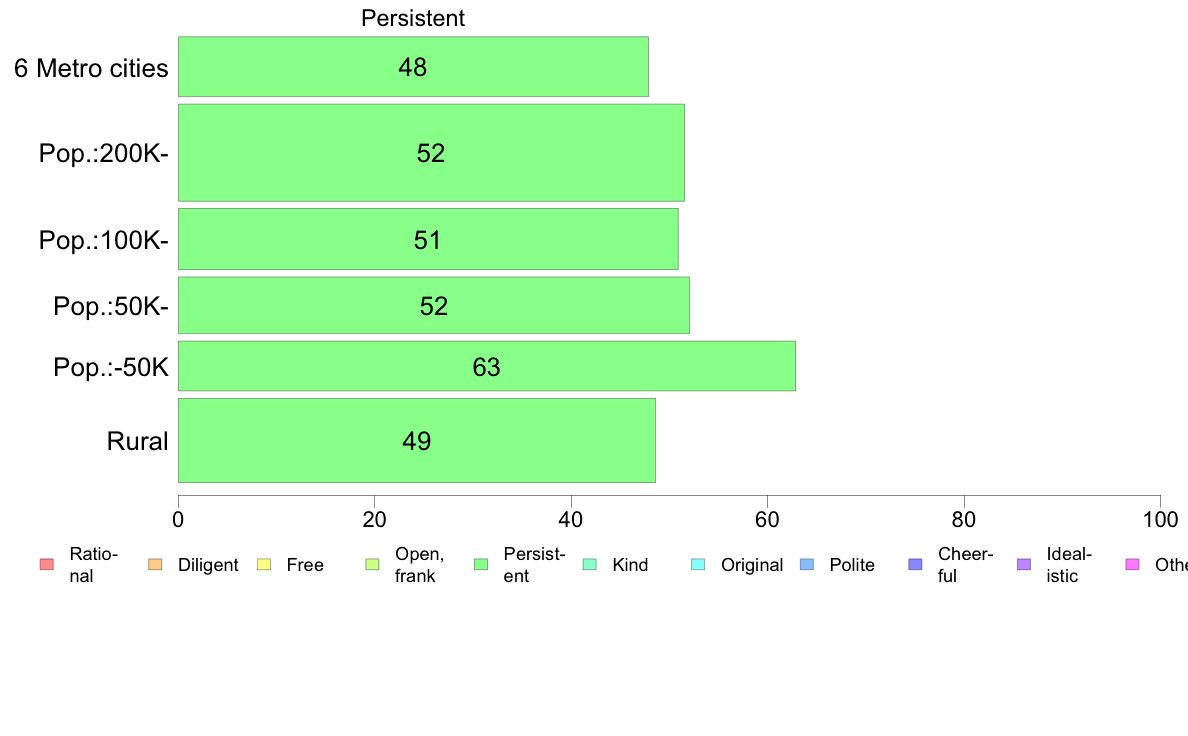1188x736 pixels.
Task: Click the cyan Original legend swatch
Action: (699, 565)
